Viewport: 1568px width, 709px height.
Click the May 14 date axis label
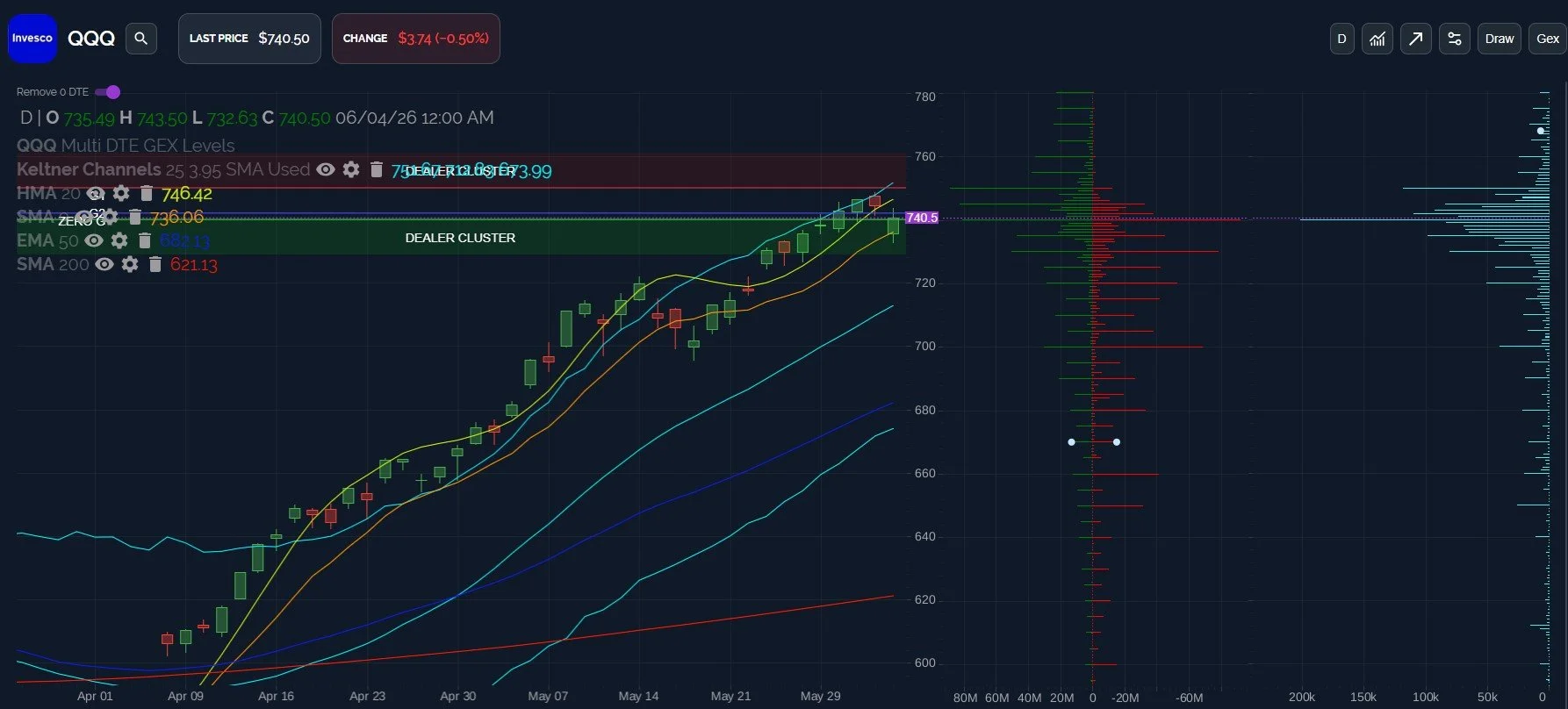[x=638, y=696]
